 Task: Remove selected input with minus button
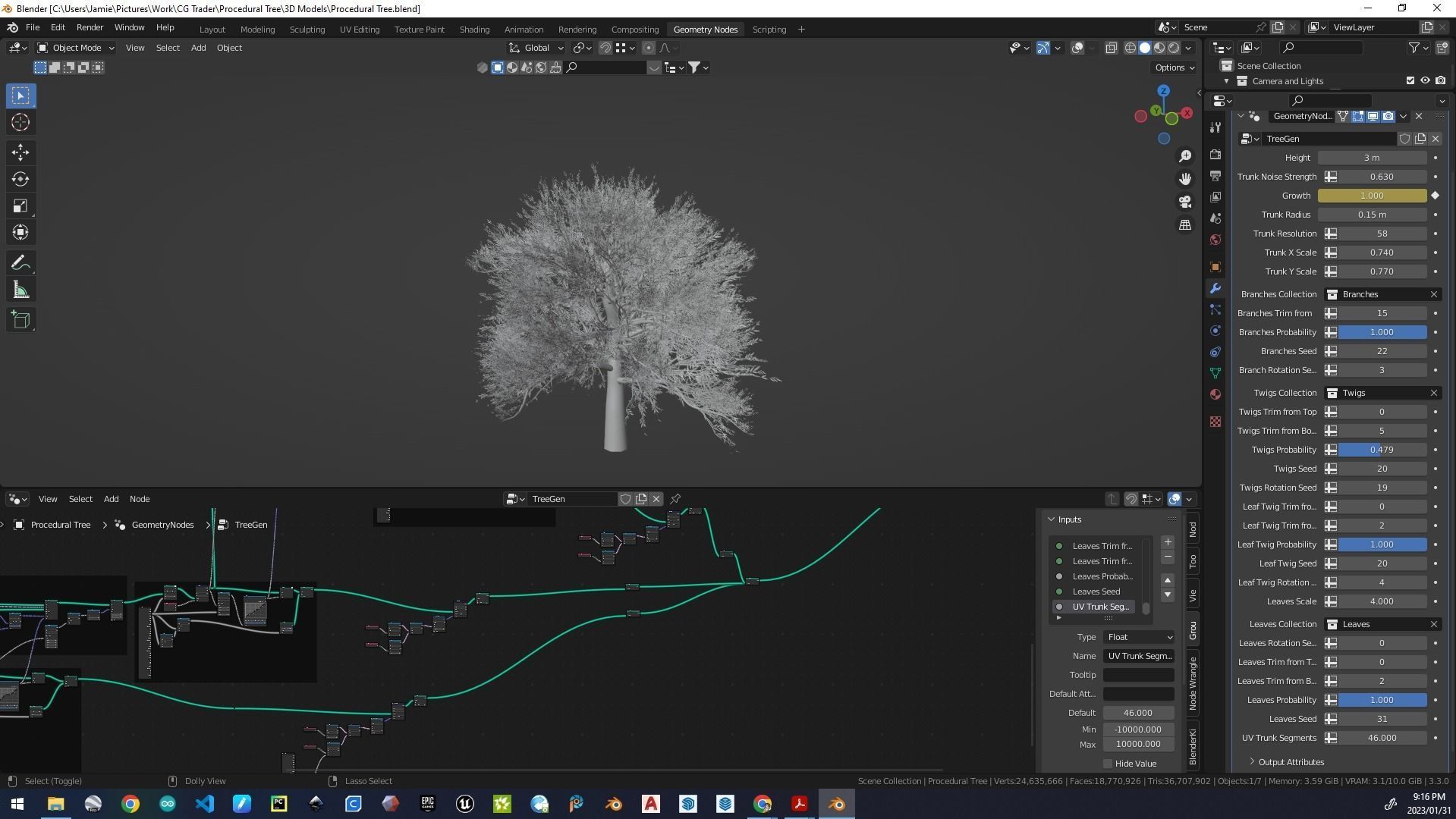pyautogui.click(x=1168, y=557)
